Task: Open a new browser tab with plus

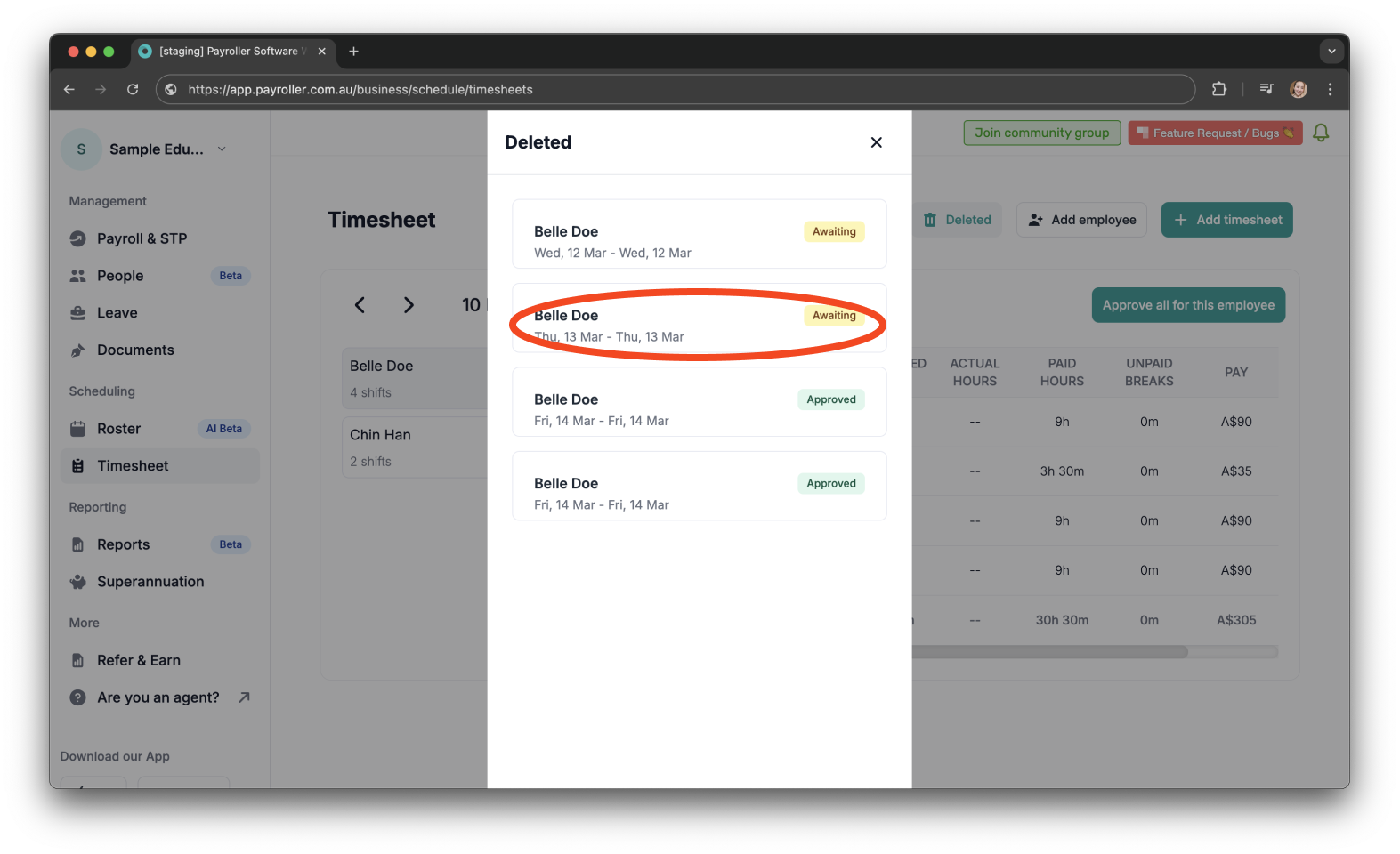Action: [x=353, y=52]
